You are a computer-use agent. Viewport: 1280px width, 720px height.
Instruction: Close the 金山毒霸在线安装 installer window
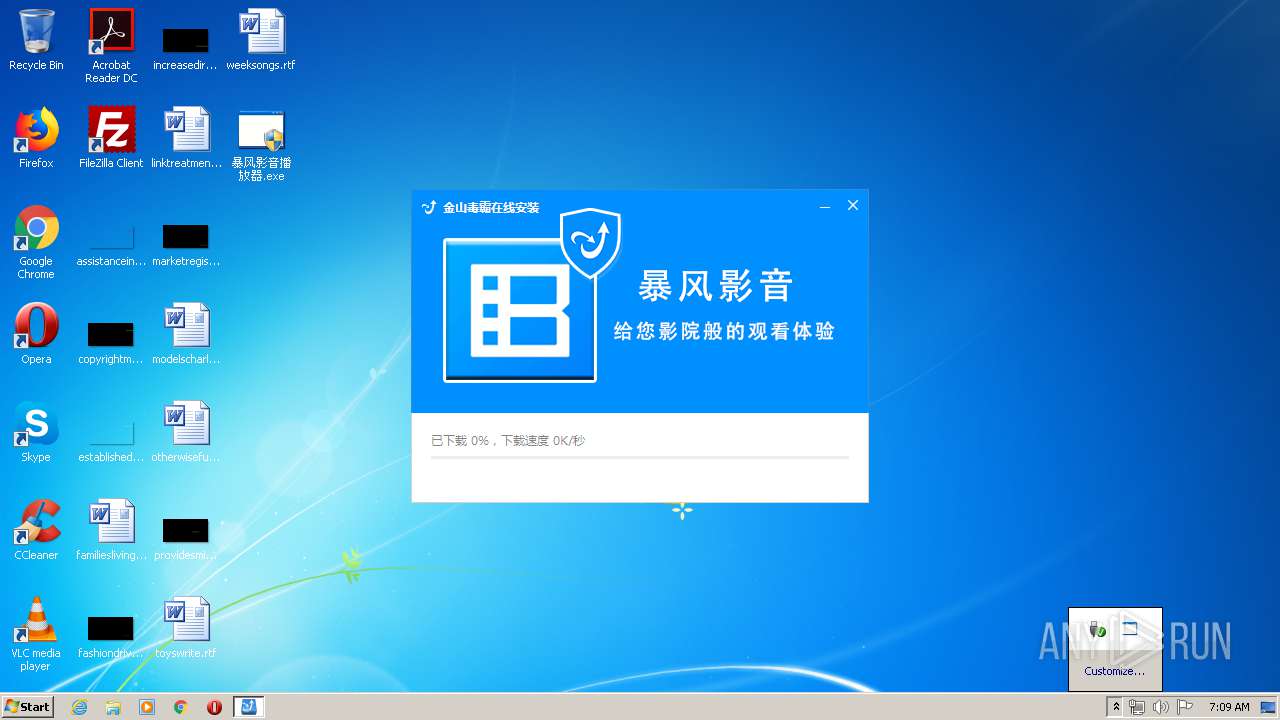point(853,205)
